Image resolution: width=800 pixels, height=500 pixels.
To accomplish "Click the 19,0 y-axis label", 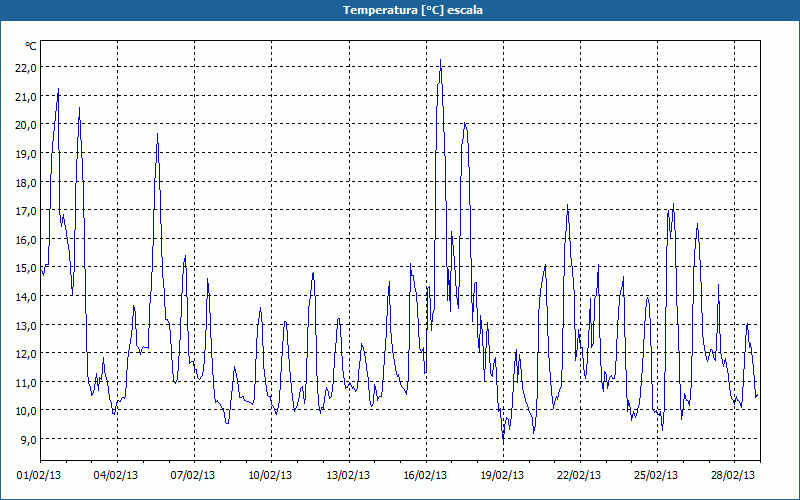I will (26, 154).
